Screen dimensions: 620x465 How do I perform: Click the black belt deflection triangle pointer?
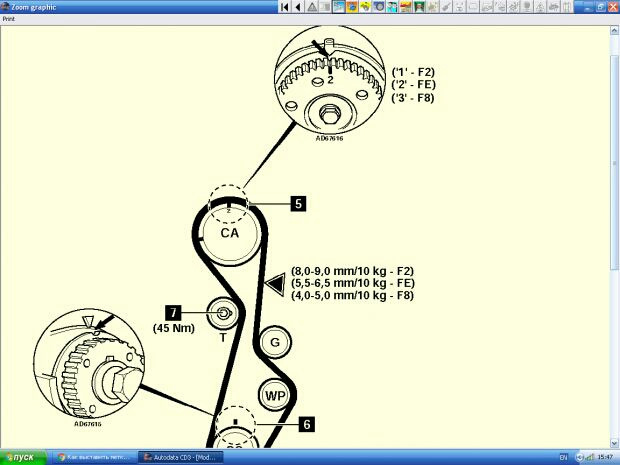[x=276, y=284]
